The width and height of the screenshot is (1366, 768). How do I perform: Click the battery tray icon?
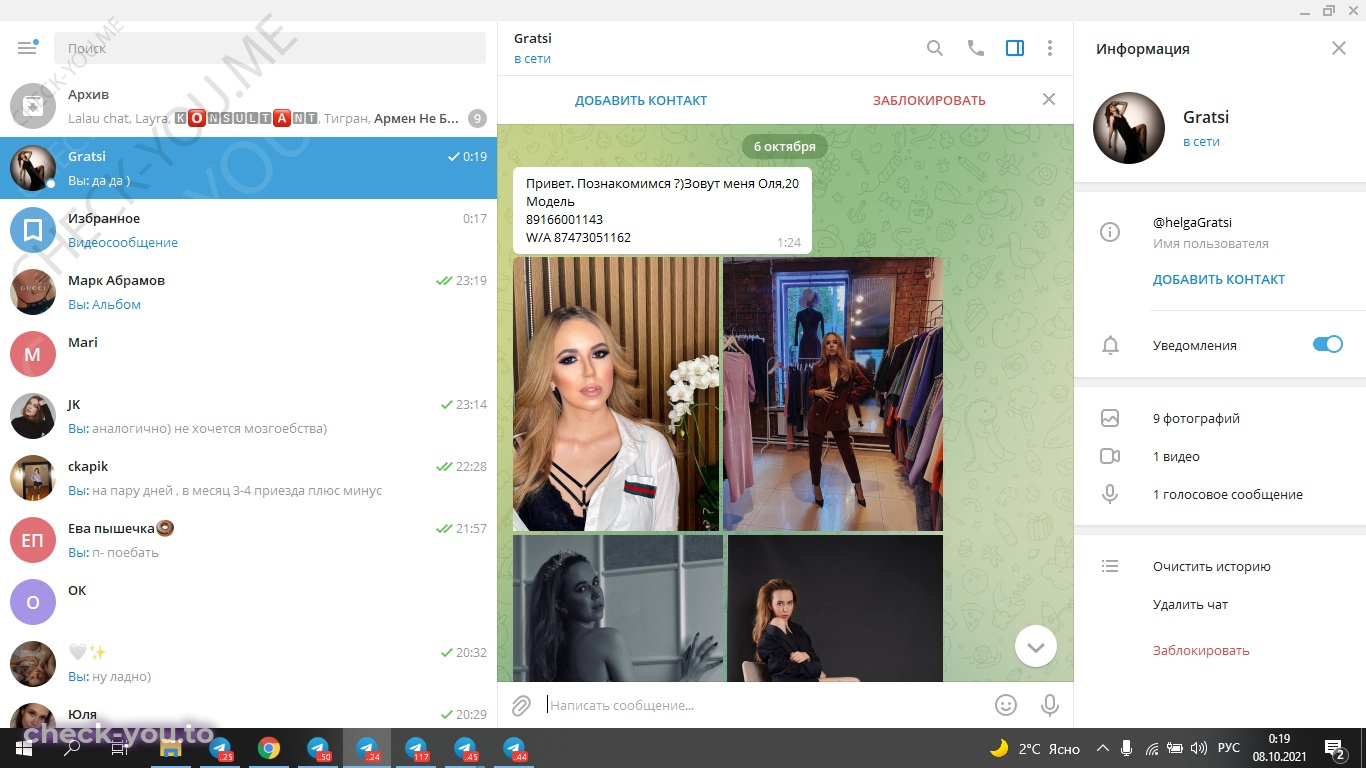tap(1175, 748)
